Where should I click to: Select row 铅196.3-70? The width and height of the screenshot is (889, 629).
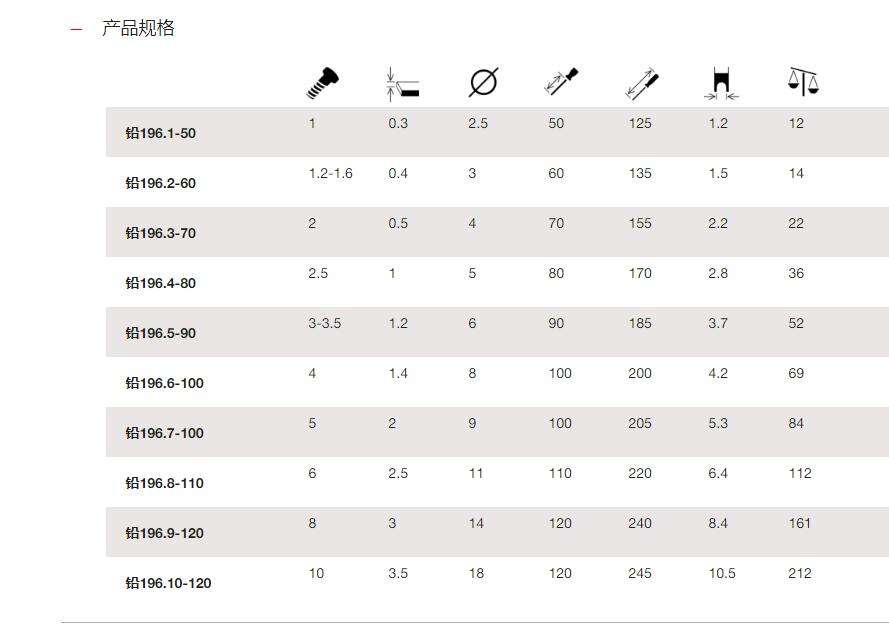[x=160, y=233]
